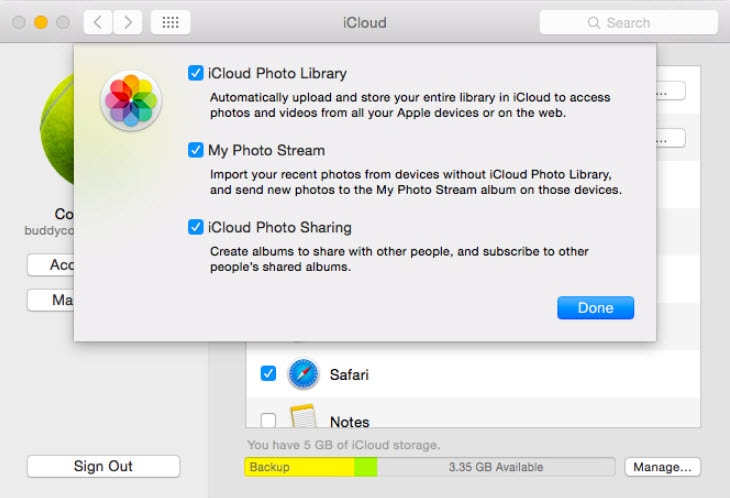Click the Safari compass icon
Viewport: 730px width, 498px height.
(x=303, y=374)
